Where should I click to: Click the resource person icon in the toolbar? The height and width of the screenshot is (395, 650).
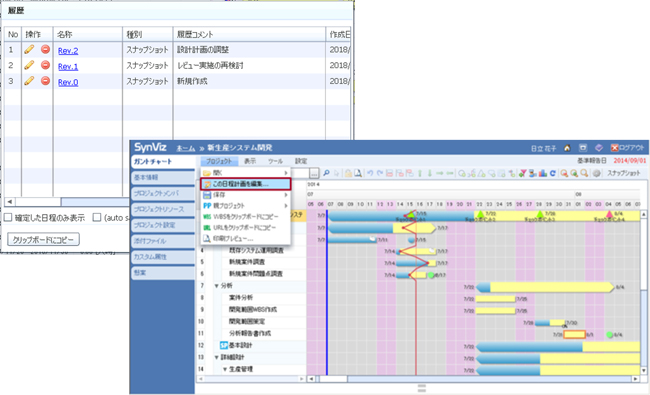(532, 173)
